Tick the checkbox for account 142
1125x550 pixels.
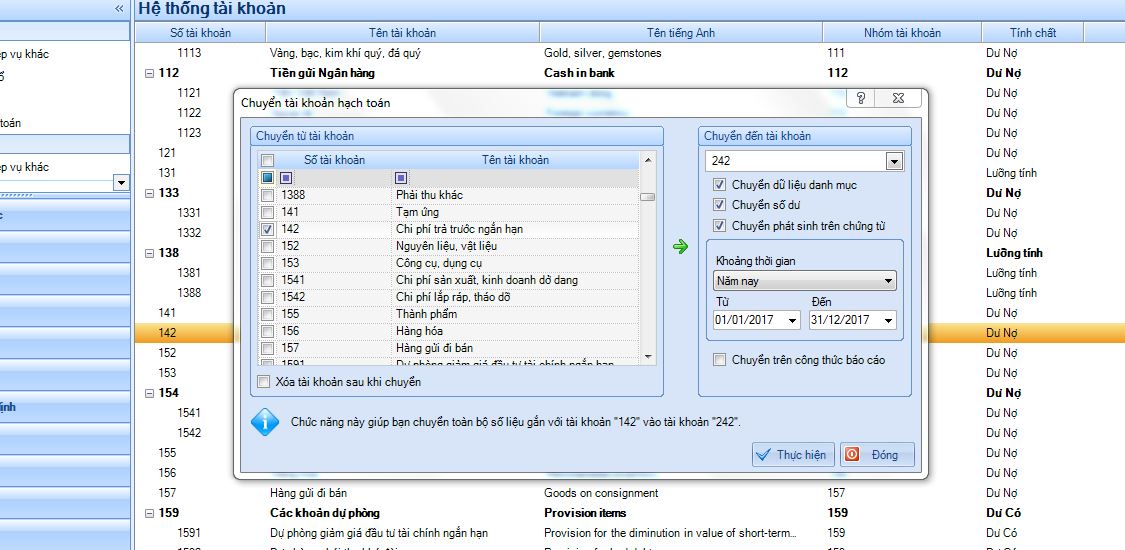(x=267, y=229)
